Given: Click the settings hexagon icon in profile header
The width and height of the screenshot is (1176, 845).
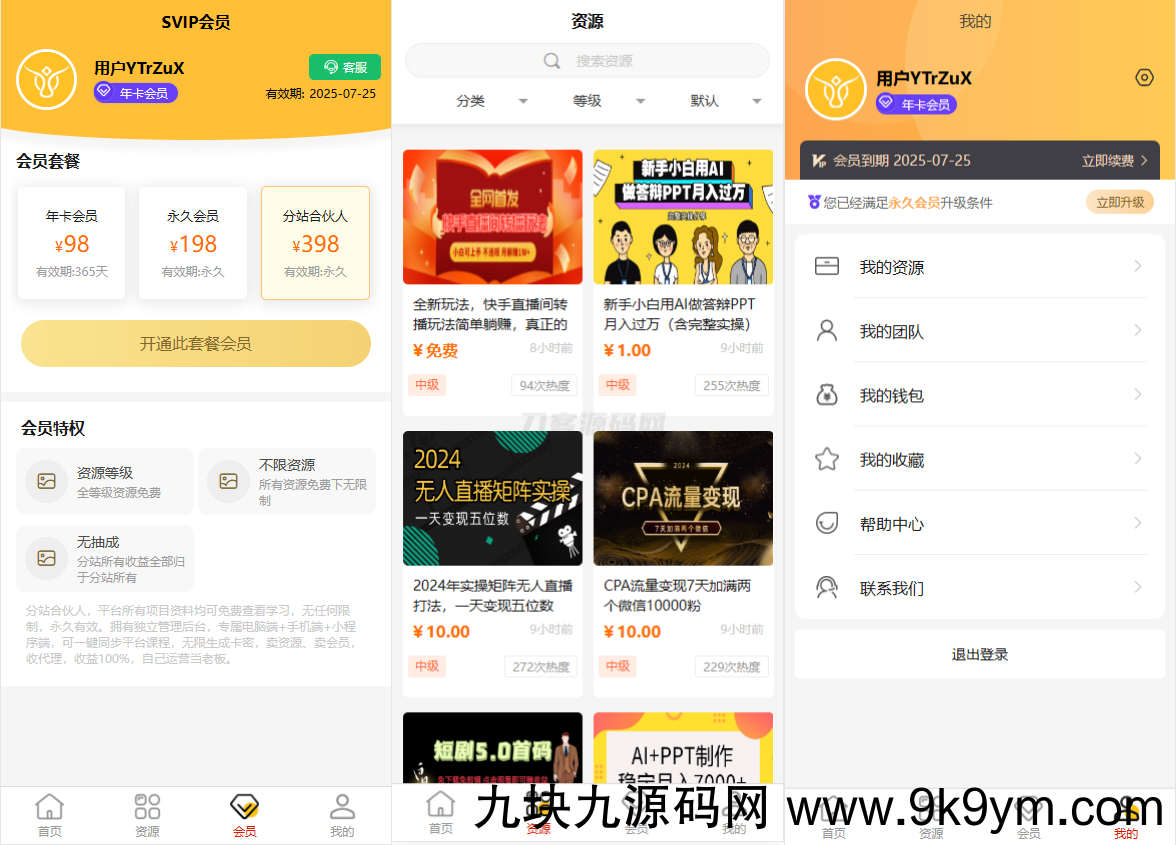Looking at the screenshot, I should pos(1145,78).
